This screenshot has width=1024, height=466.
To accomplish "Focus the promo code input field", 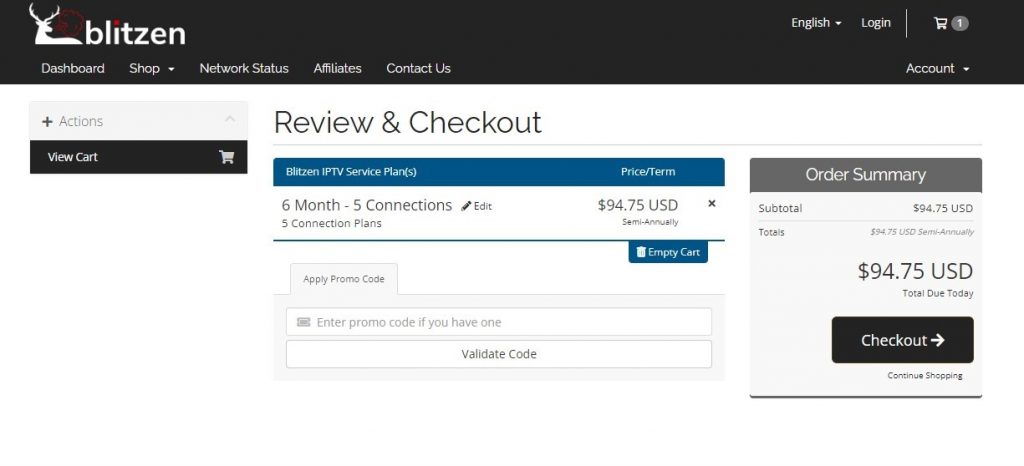I will coord(499,322).
